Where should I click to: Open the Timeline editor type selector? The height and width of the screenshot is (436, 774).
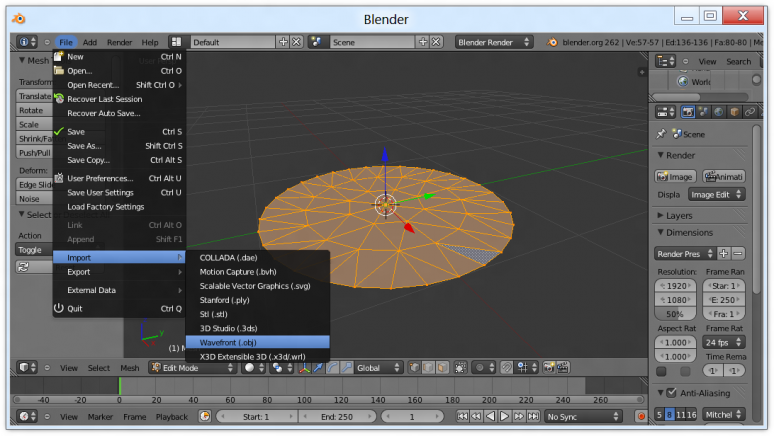click(x=27, y=416)
